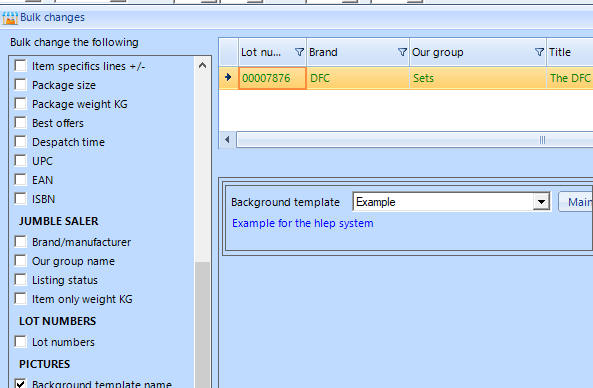Check the Package weight KG option
The height and width of the screenshot is (388, 593).
pyautogui.click(x=20, y=103)
